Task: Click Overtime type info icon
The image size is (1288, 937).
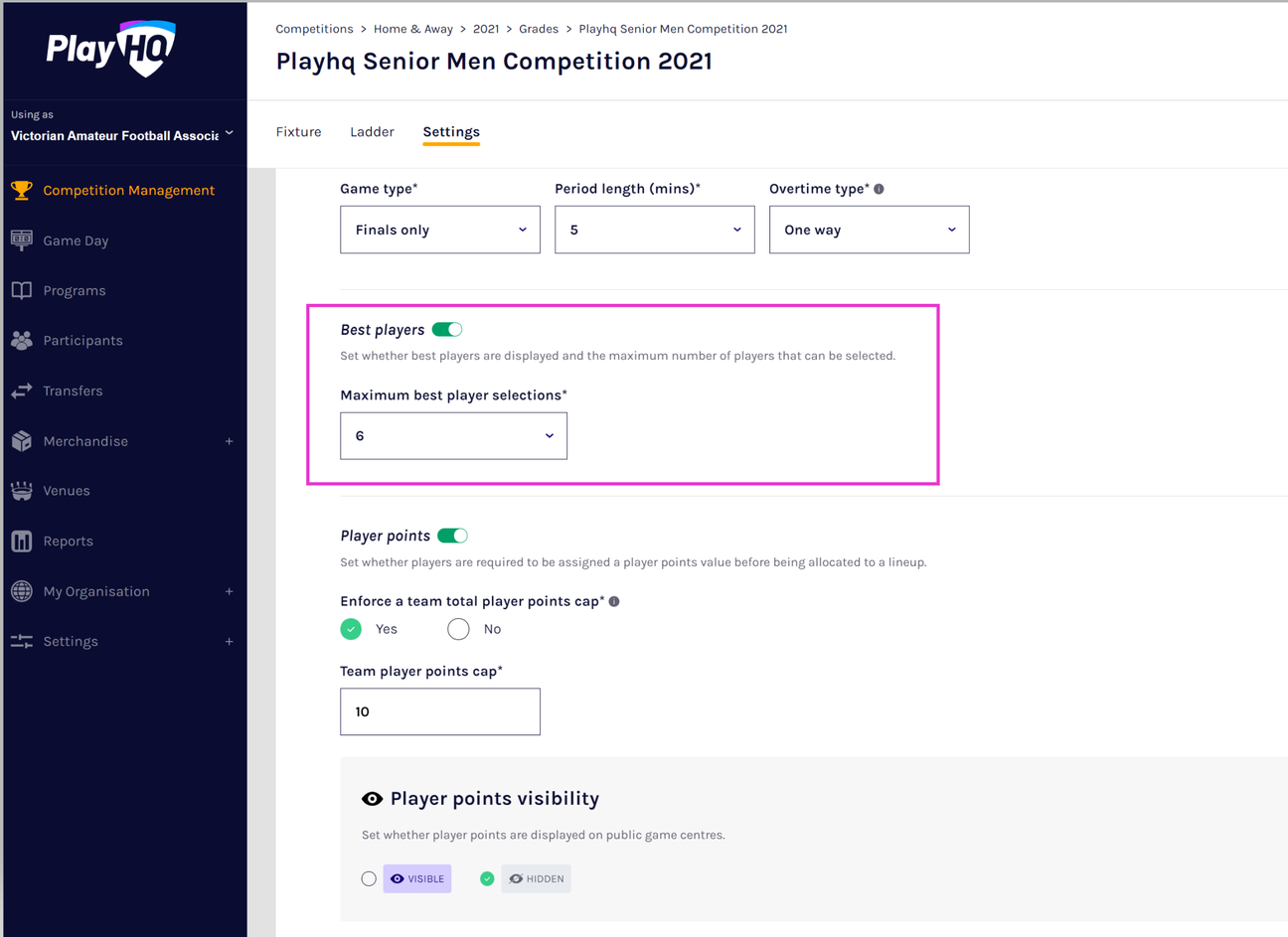Action: (x=879, y=189)
